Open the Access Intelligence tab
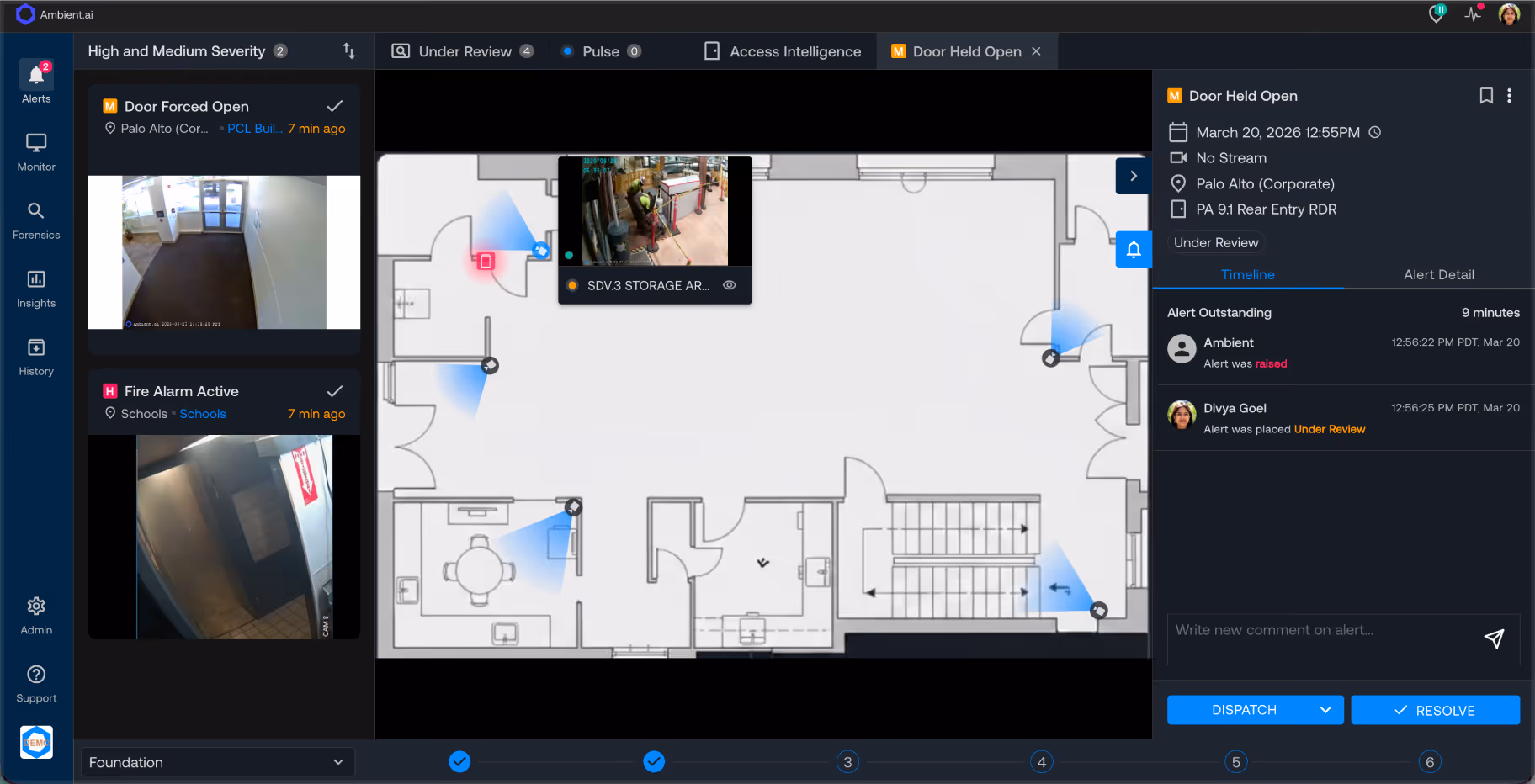The height and width of the screenshot is (784, 1535). pyautogui.click(x=783, y=51)
